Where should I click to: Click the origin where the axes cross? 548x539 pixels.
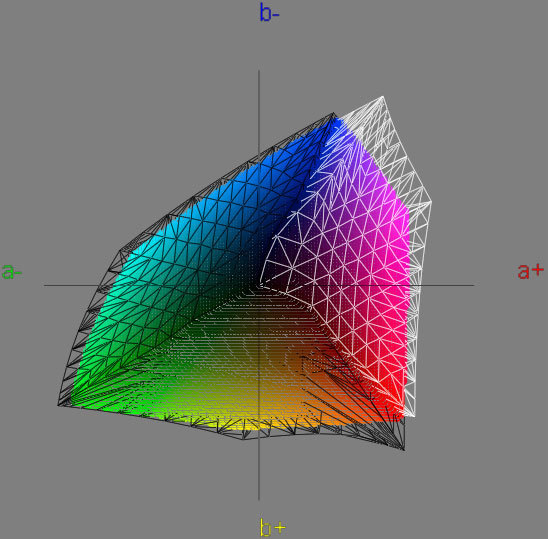[x=259, y=285]
